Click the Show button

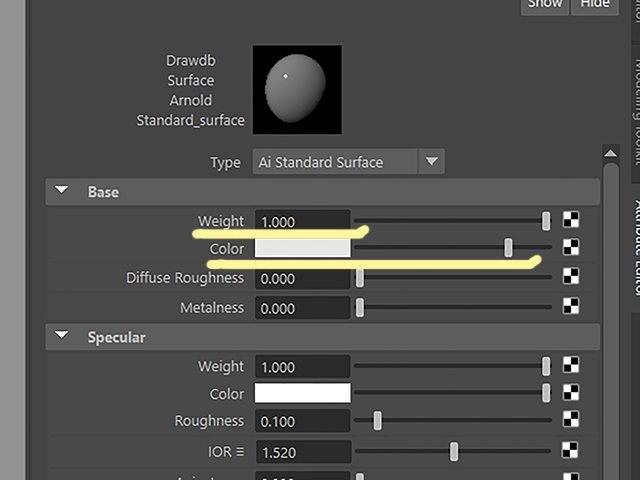coord(545,5)
